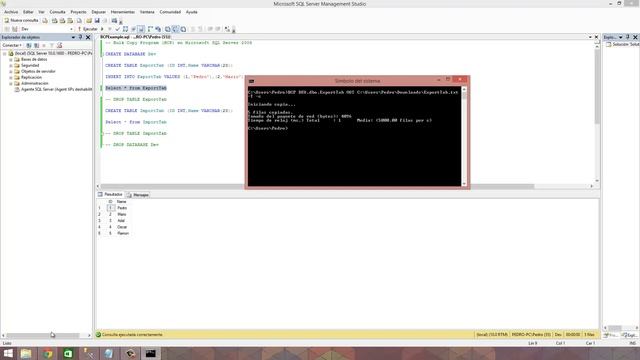Viewport: 640px width, 360px height.
Task: Toggle include client statistics
Action: [158, 29]
